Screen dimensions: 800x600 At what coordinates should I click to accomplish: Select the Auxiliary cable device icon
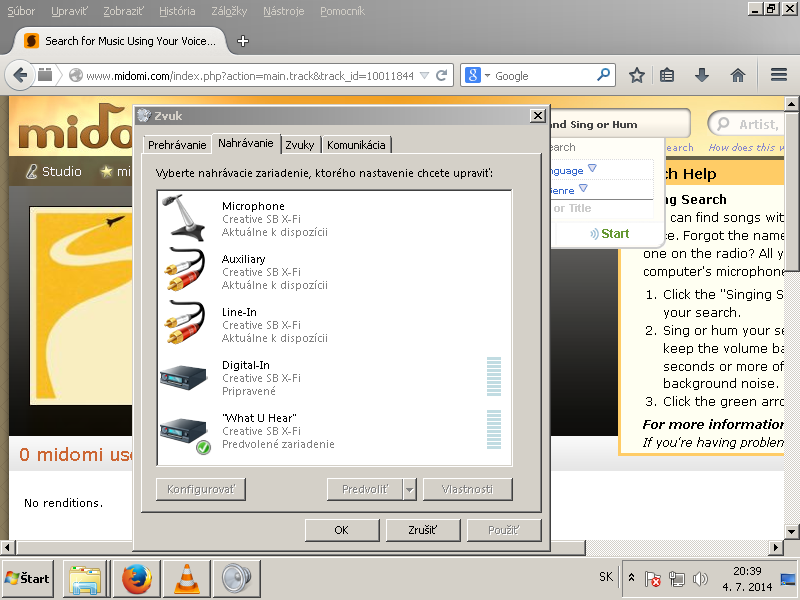(x=184, y=269)
